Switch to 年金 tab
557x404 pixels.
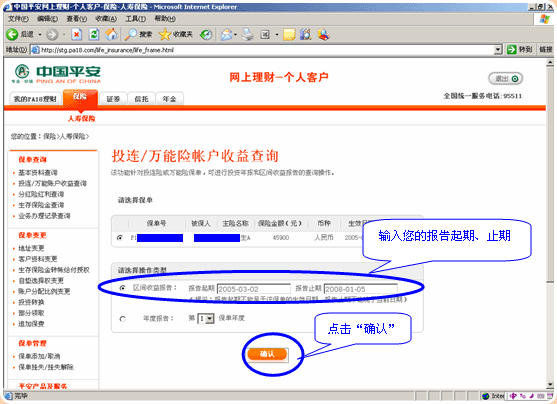[x=169, y=99]
